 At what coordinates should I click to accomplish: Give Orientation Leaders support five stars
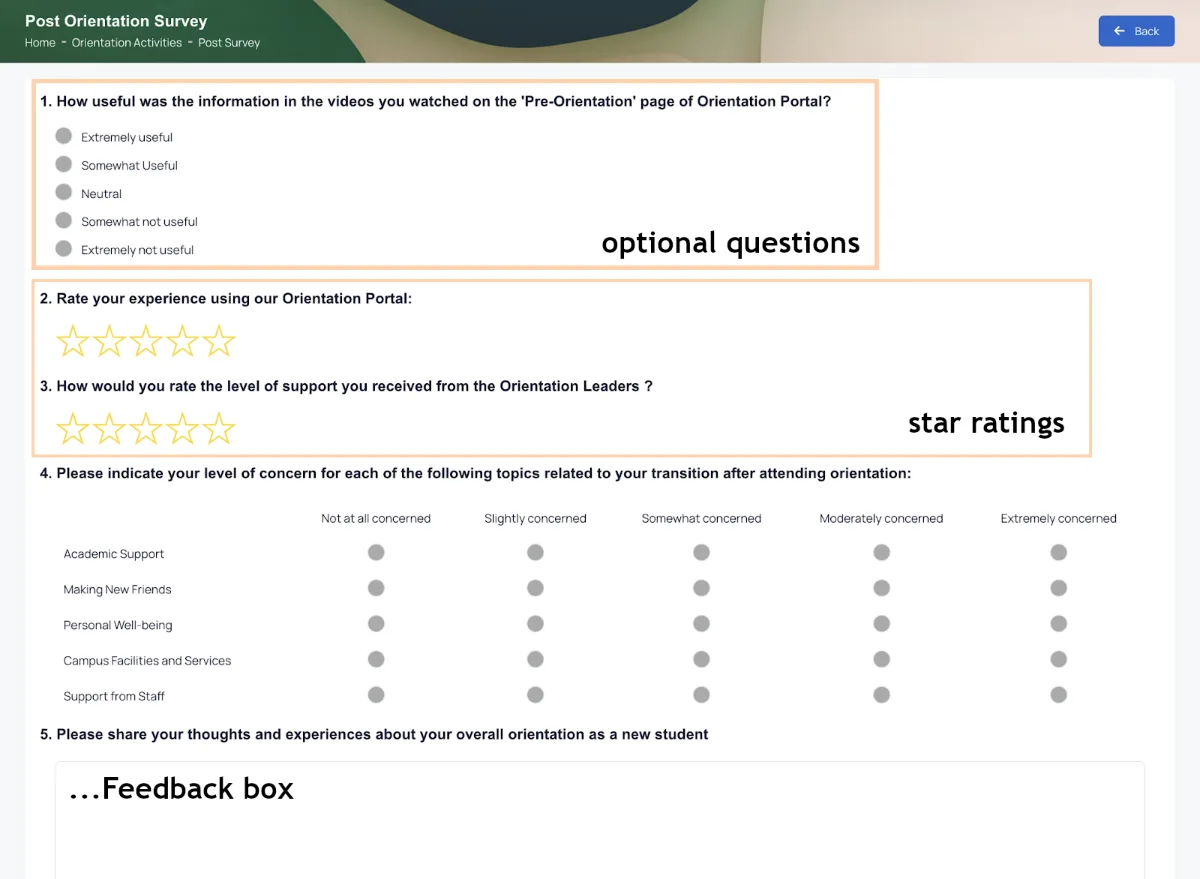click(219, 428)
